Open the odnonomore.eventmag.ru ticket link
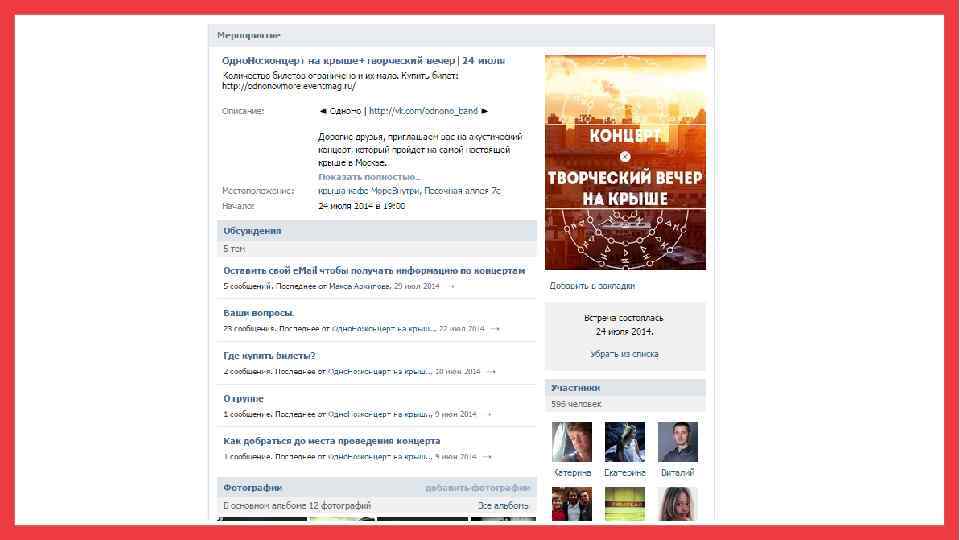The image size is (960, 540). click(289, 86)
